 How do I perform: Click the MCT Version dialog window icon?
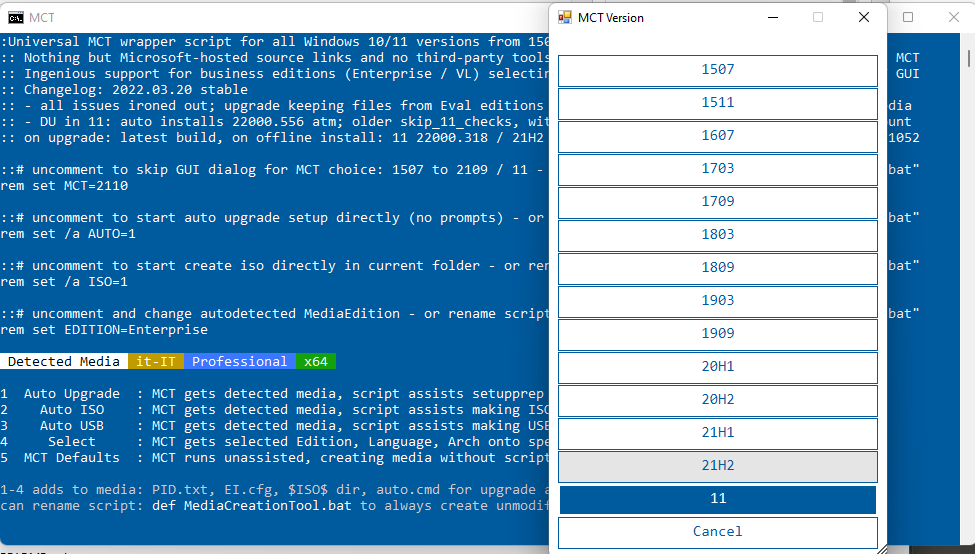pyautogui.click(x=565, y=17)
